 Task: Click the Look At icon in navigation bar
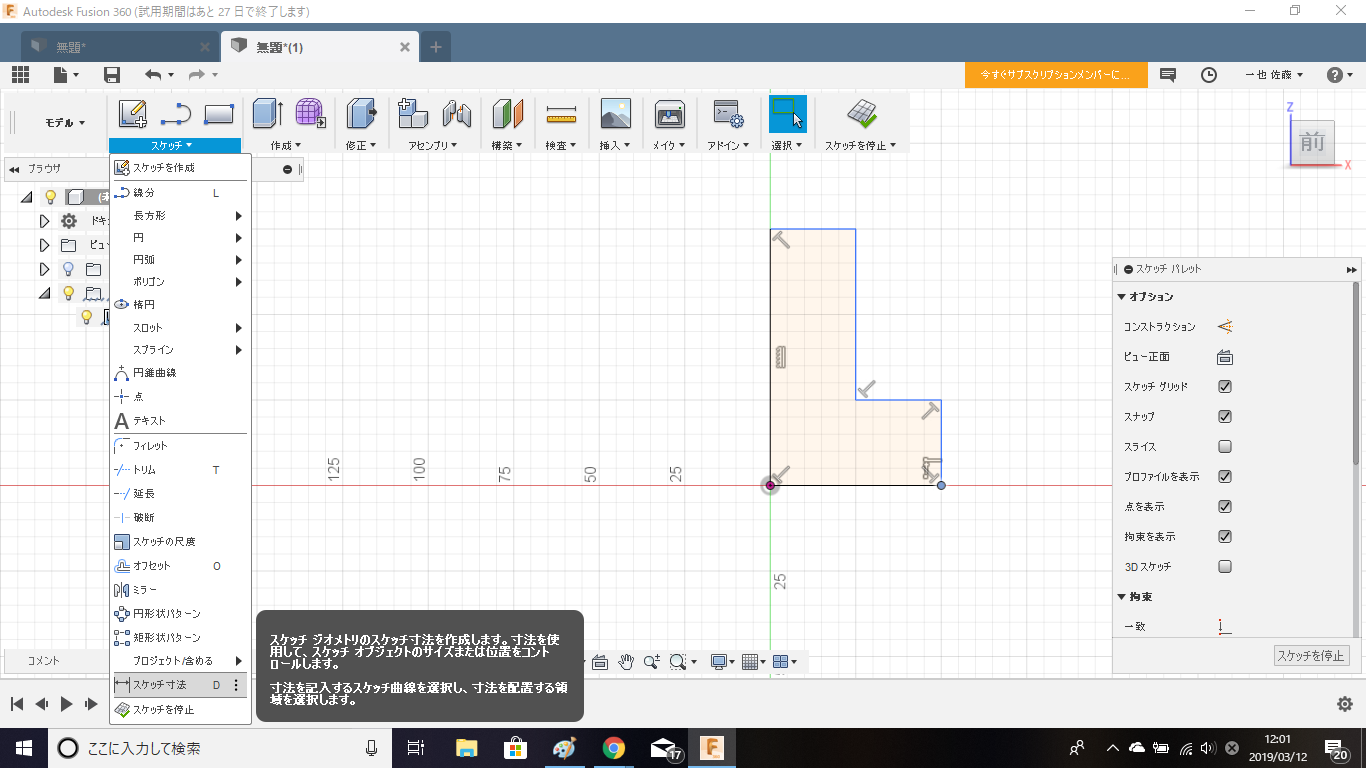[x=600, y=661]
